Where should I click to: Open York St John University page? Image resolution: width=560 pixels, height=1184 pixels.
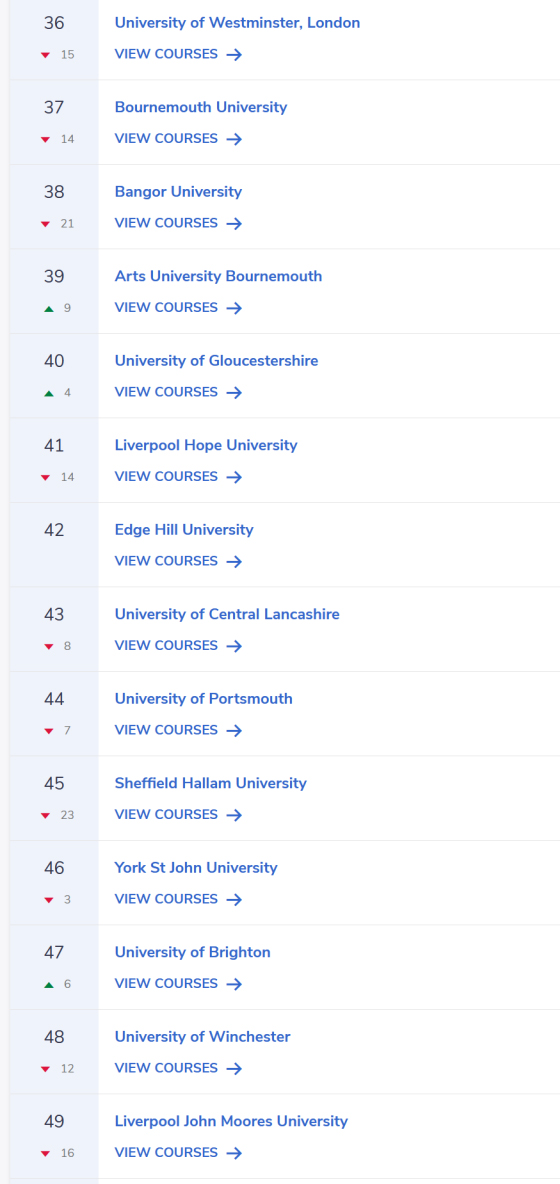click(196, 868)
